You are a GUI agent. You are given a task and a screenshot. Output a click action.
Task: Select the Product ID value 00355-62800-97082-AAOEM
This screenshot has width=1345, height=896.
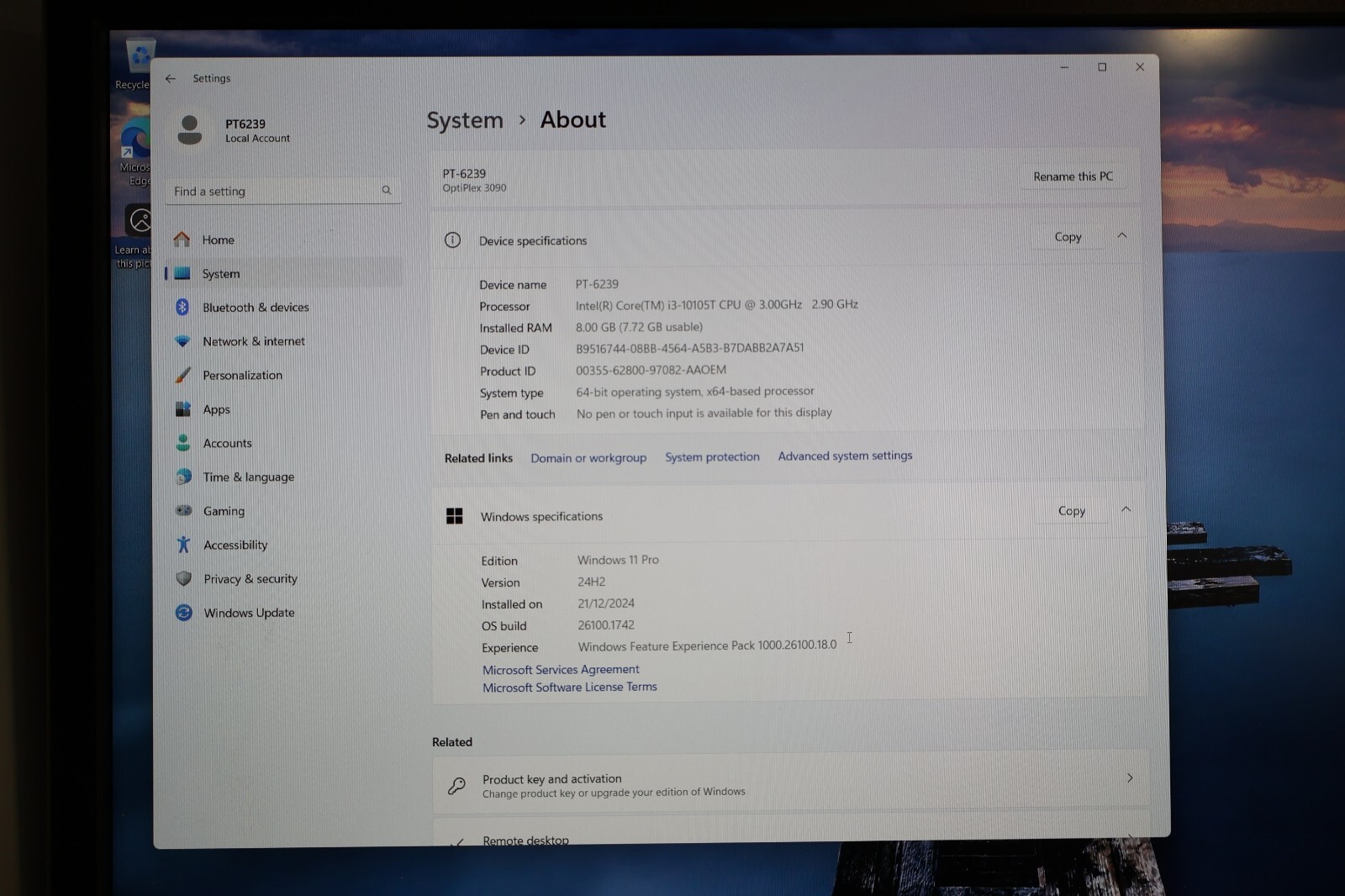tap(651, 370)
